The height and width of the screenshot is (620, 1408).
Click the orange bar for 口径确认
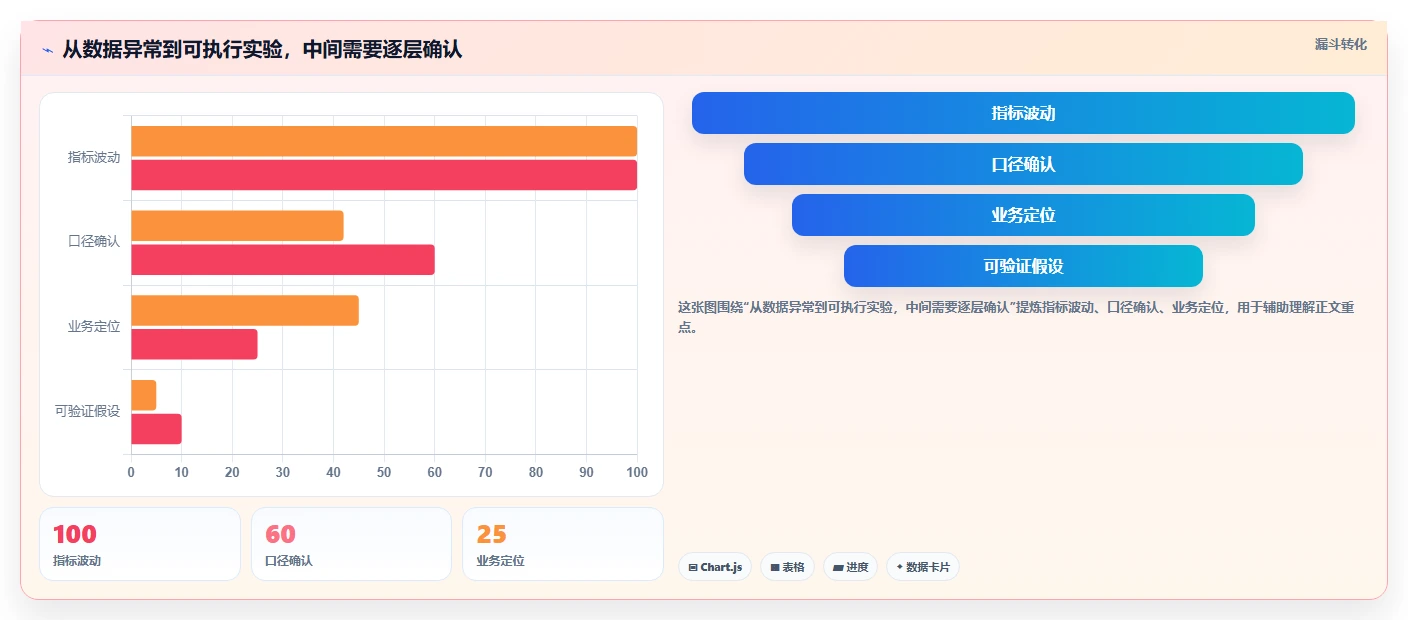(237, 226)
